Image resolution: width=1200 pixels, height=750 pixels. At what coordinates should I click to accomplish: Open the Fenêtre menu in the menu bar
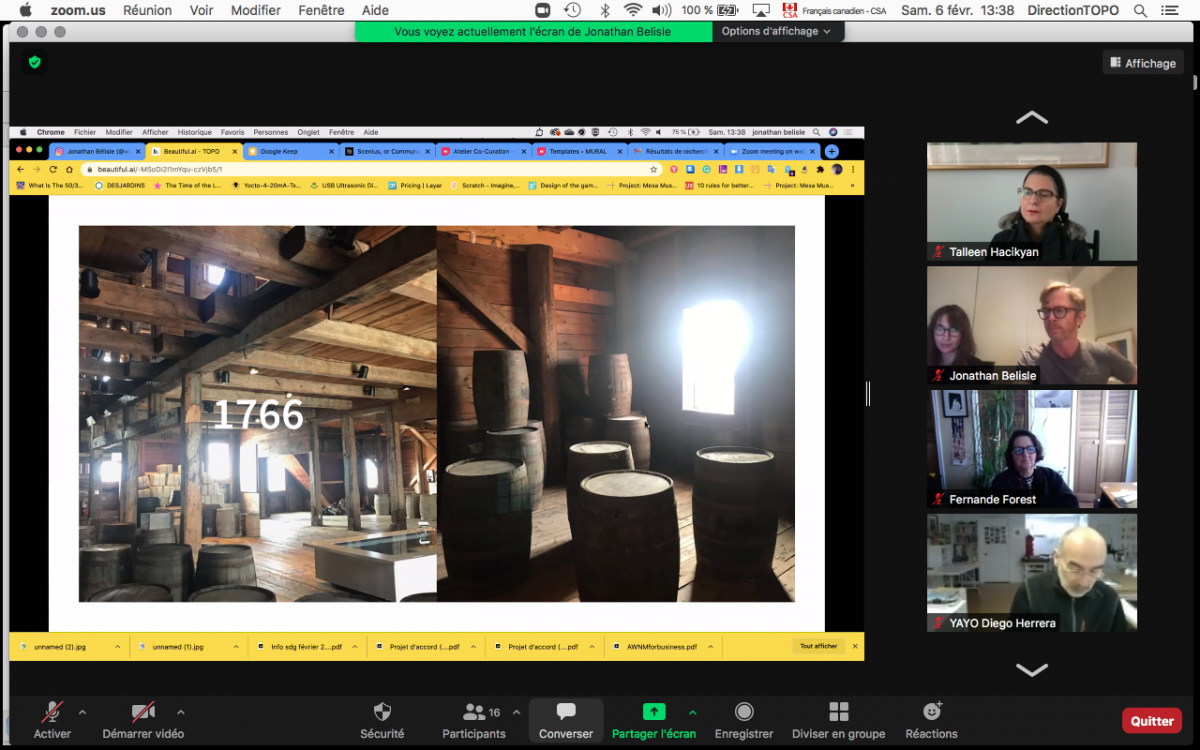pos(320,10)
